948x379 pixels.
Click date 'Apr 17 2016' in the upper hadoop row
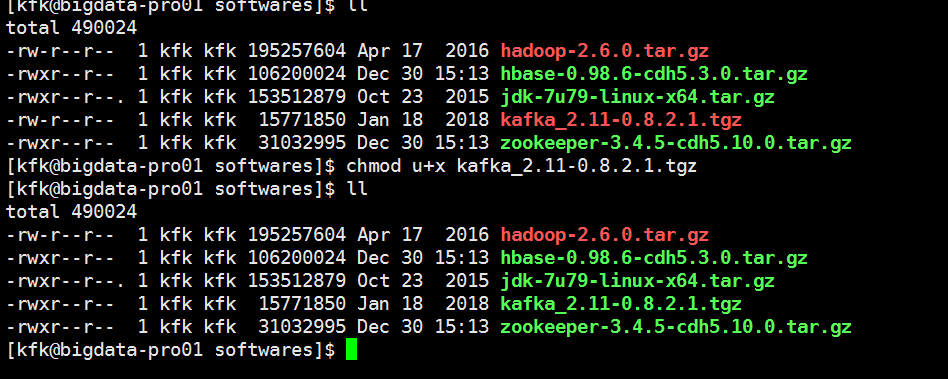pyautogui.click(x=423, y=51)
